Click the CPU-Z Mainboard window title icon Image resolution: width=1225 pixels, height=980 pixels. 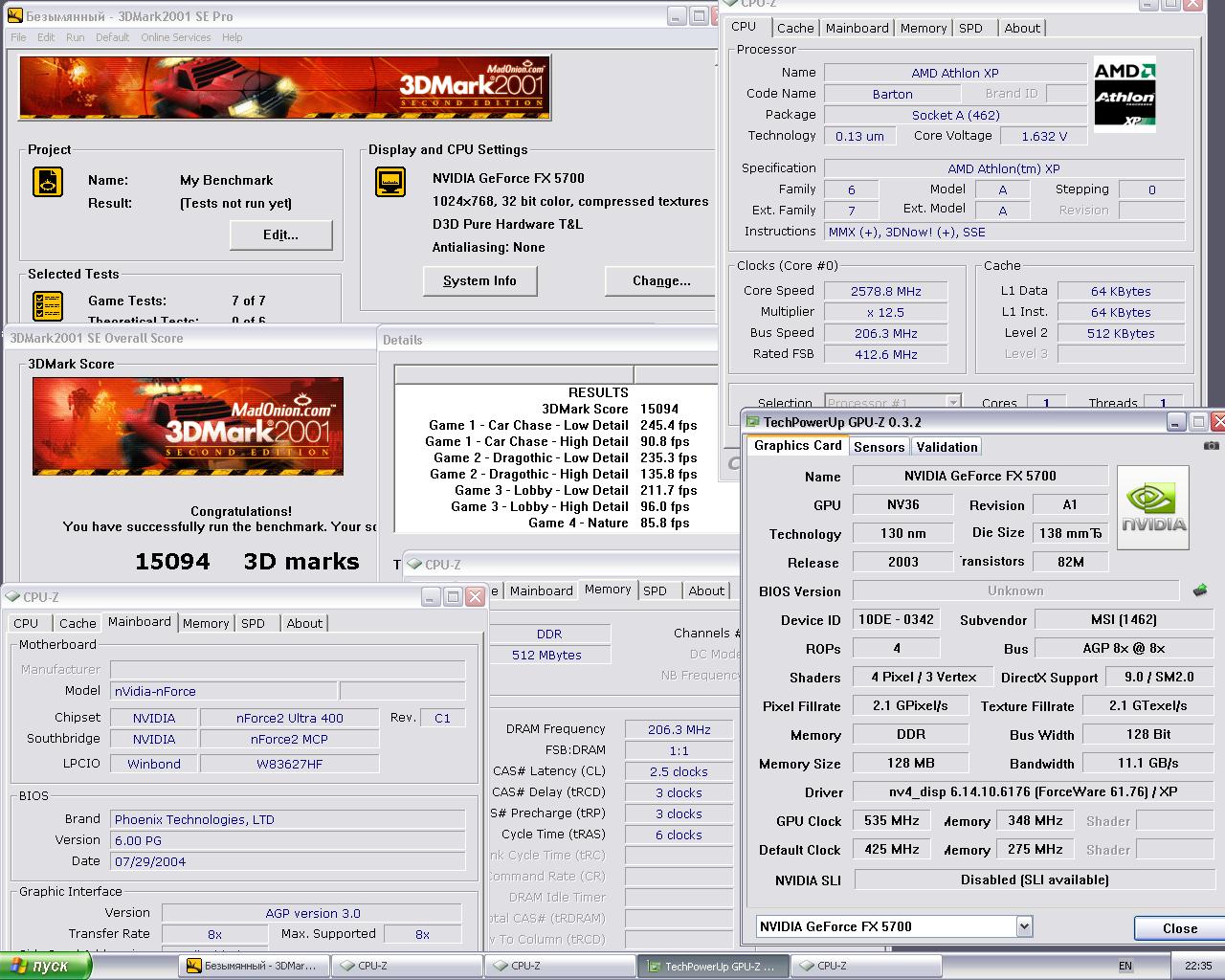click(x=12, y=596)
